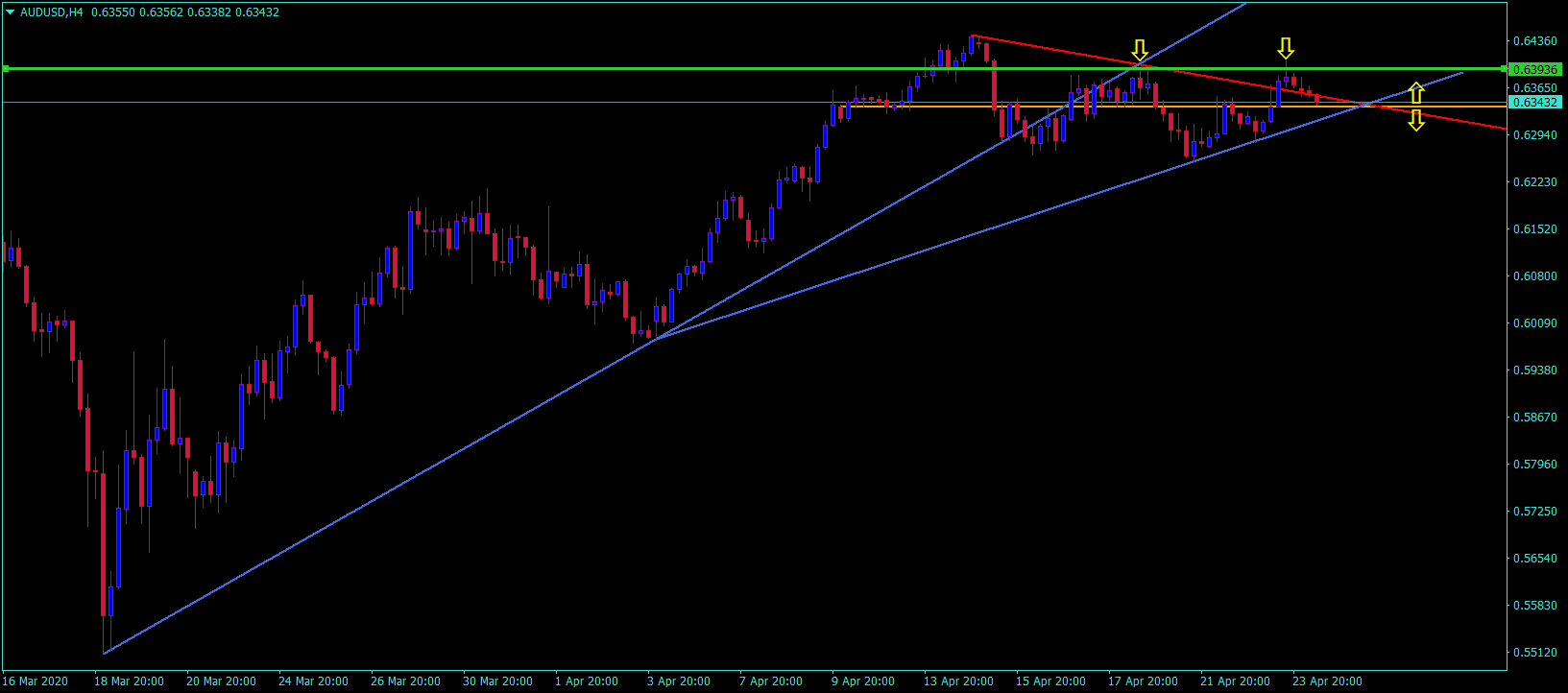Click the 26 Mar 20:00 time label

tap(405, 681)
